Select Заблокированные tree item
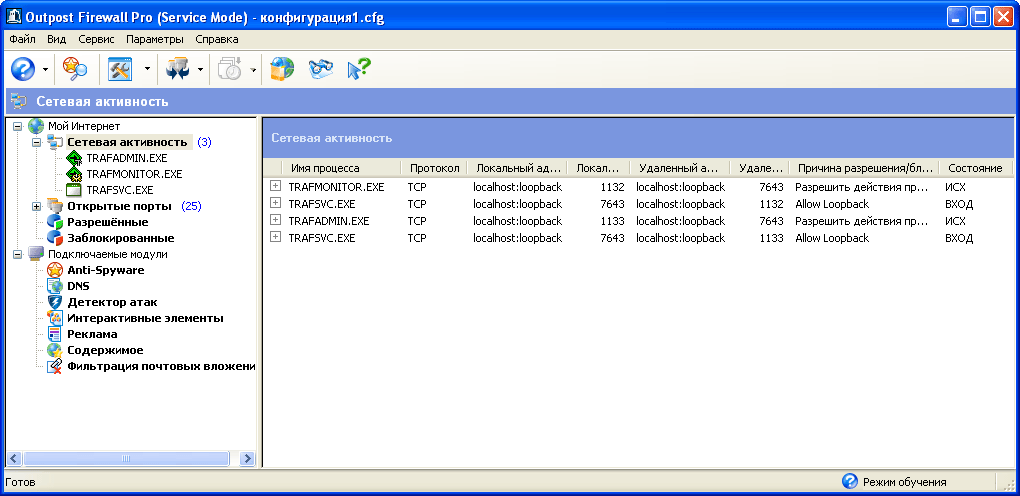The width and height of the screenshot is (1020, 496). point(121,238)
